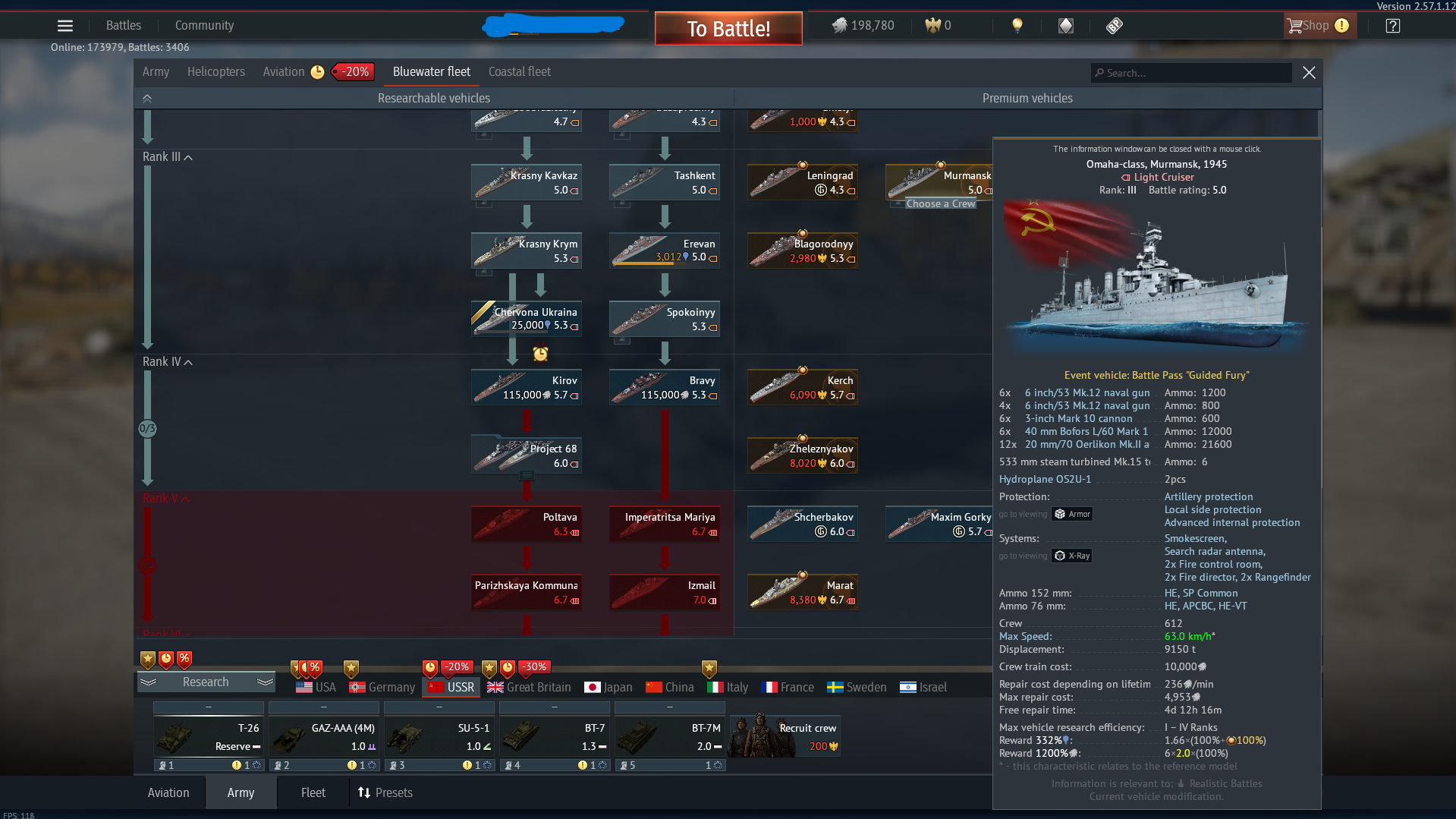Viewport: 1456px width, 819px height.
Task: Click the Hydroplane OS2U-1 text
Action: click(x=1045, y=480)
